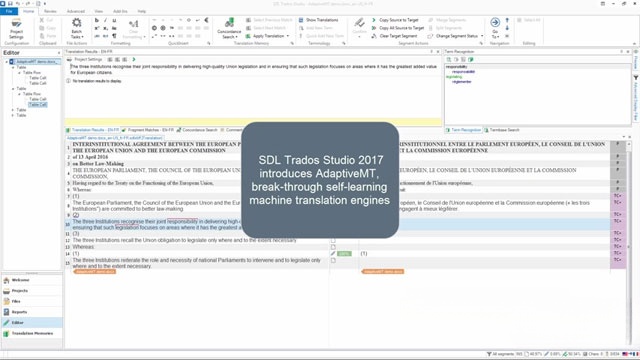Click Copy All Source to Target
Image resolution: width=640 pixels, height=360 pixels.
(x=398, y=28)
